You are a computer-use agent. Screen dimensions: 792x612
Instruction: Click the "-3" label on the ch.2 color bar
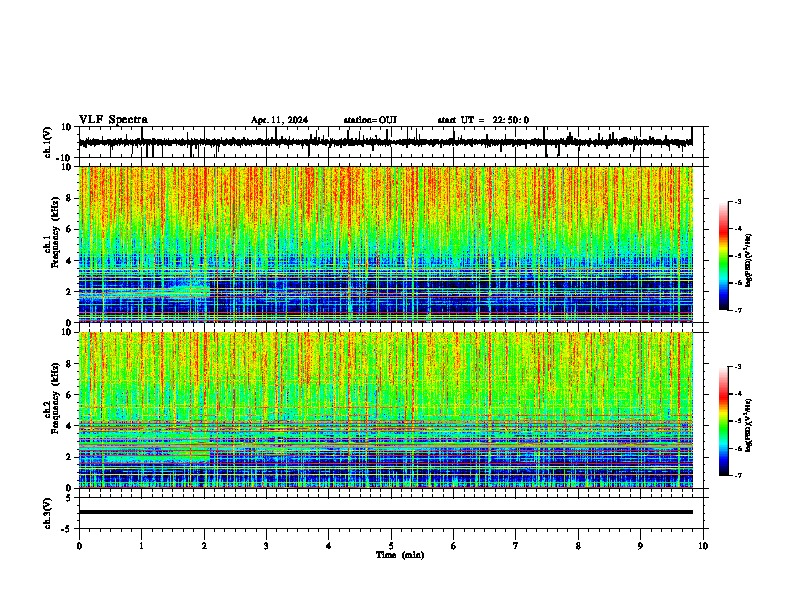(737, 367)
